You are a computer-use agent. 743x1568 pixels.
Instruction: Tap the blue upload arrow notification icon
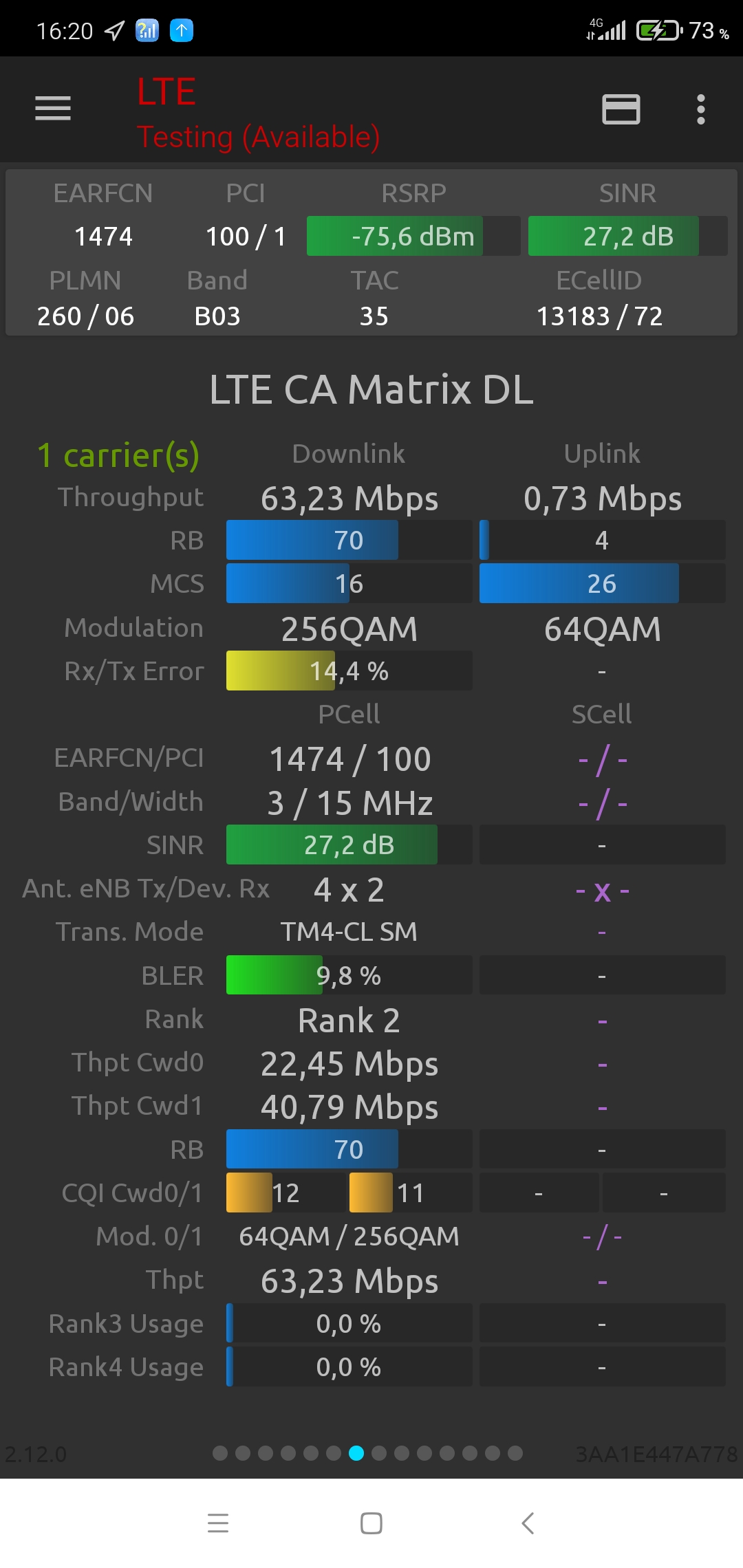pos(182,30)
